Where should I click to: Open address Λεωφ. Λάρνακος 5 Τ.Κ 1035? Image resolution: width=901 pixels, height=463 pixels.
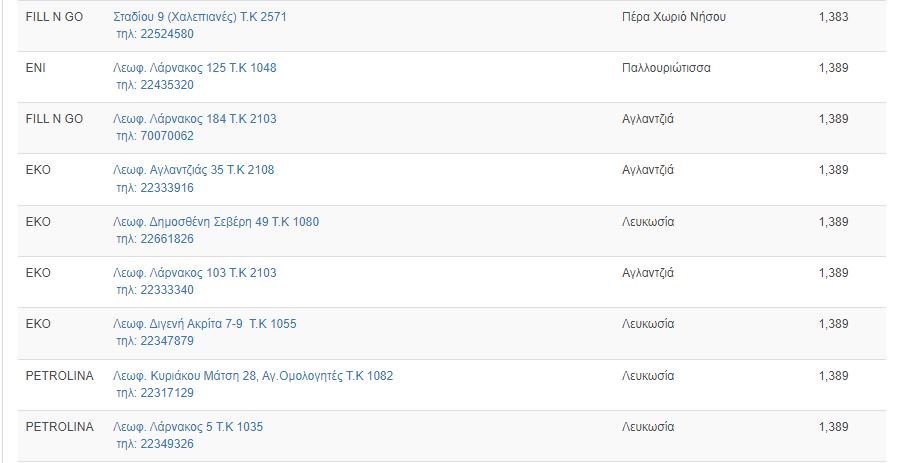(188, 427)
